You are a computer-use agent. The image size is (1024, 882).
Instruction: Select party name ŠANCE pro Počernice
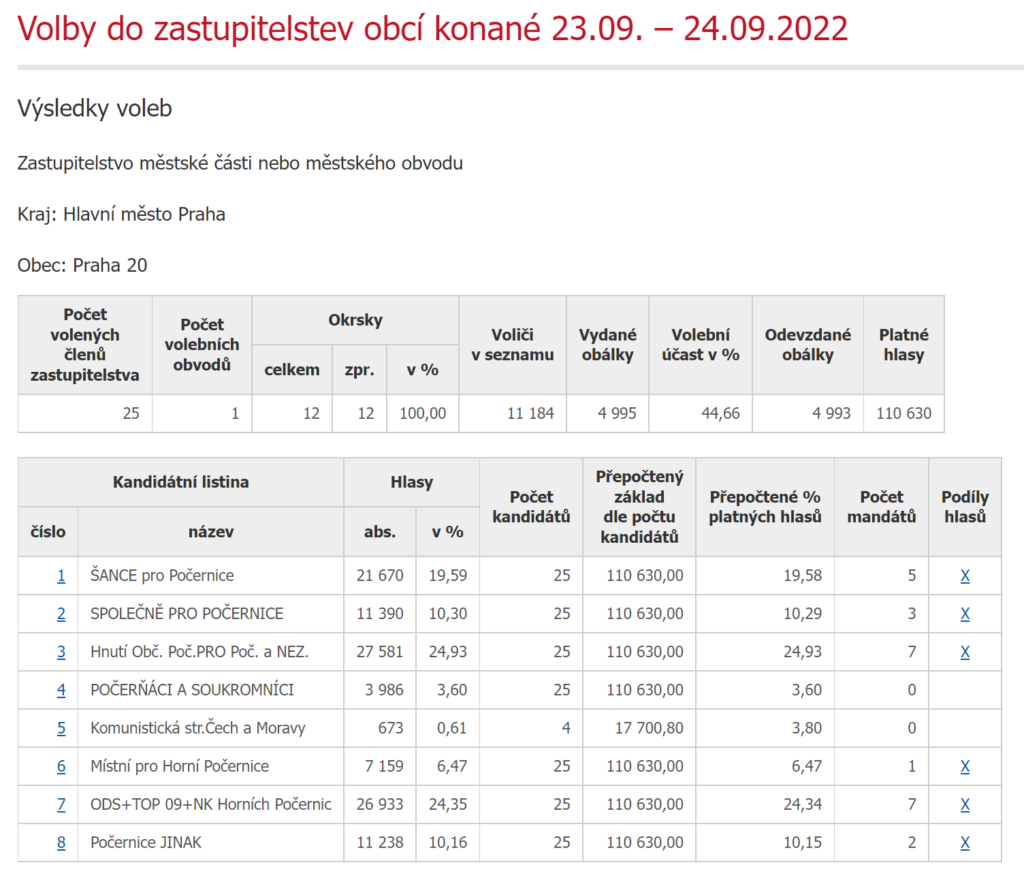[162, 576]
